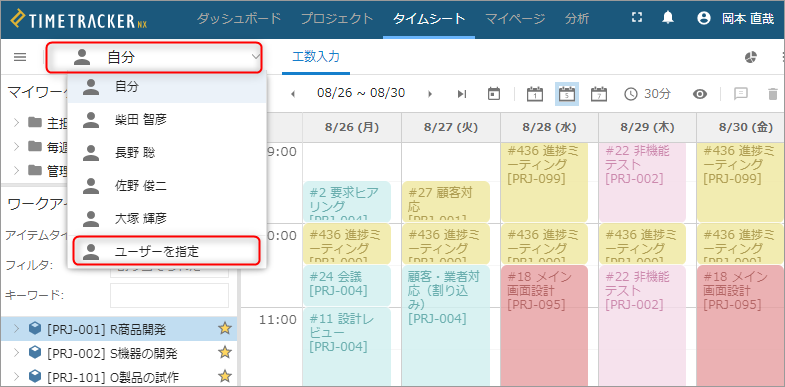Go to the previous week arrow
The image size is (785, 387).
click(293, 94)
